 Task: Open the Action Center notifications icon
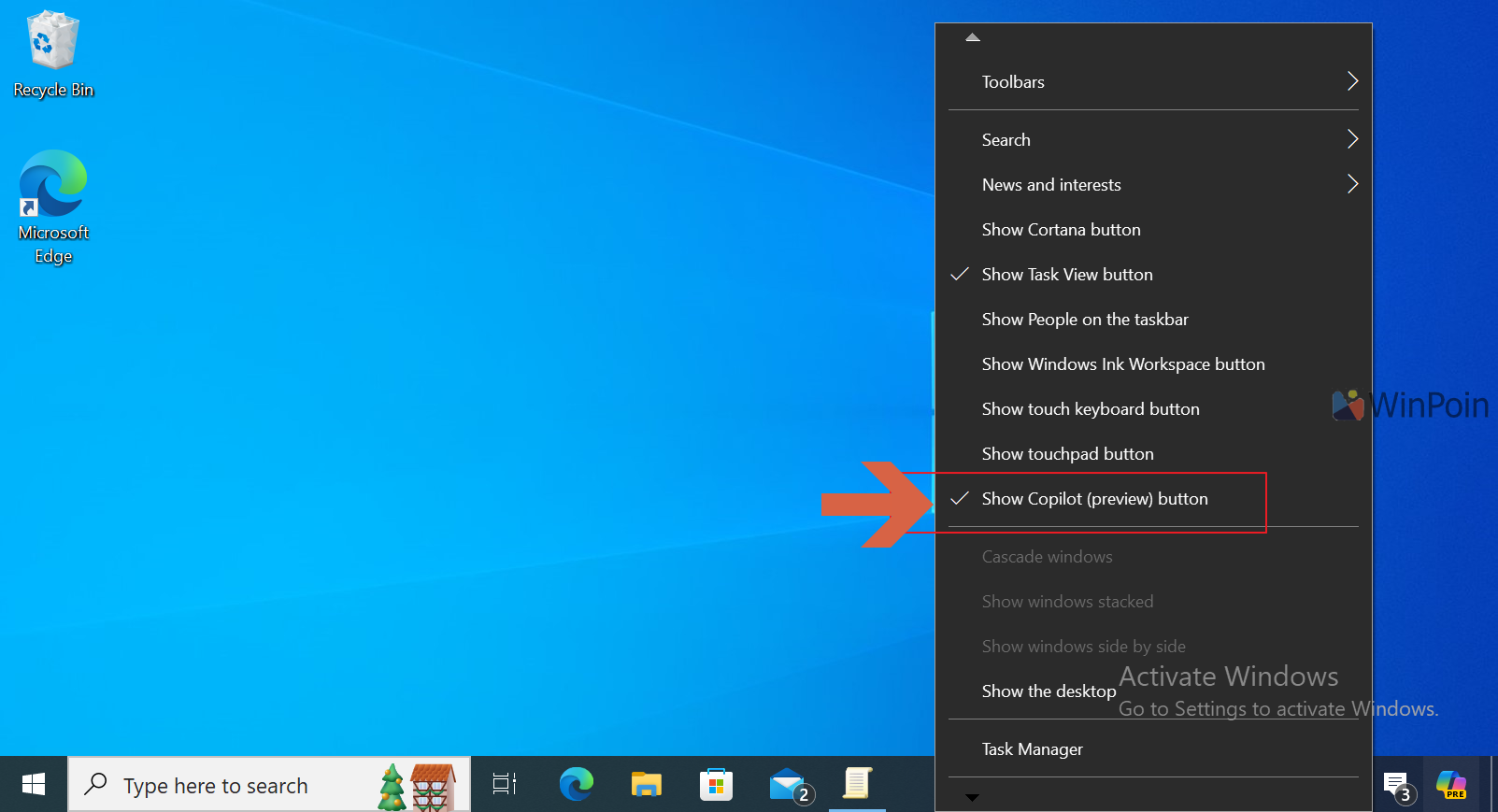pyautogui.click(x=1396, y=785)
